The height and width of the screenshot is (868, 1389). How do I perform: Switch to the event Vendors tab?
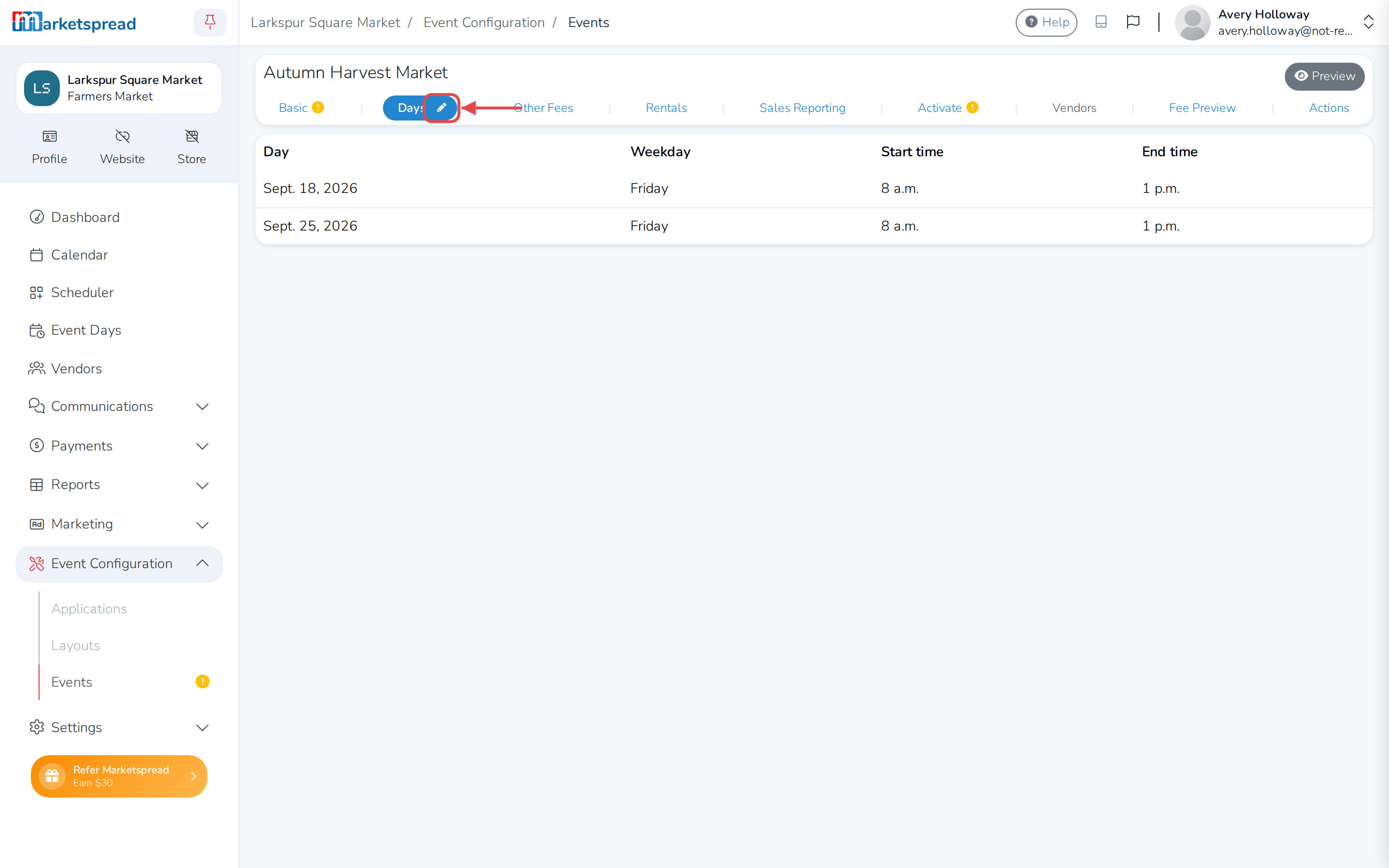coord(1074,108)
